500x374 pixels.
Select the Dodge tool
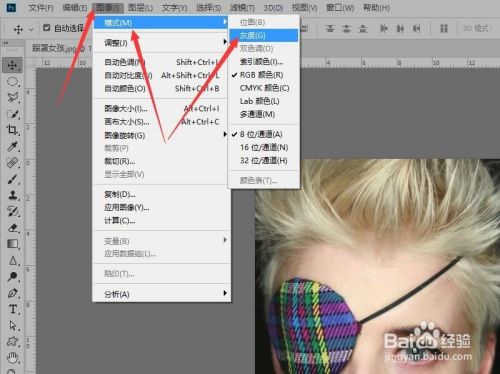click(13, 276)
